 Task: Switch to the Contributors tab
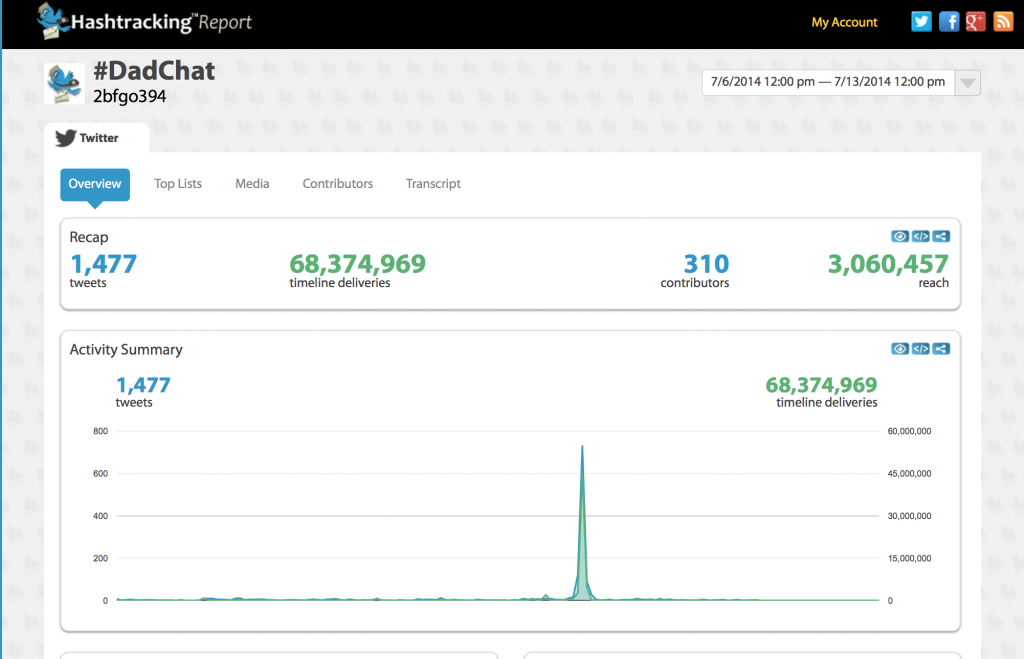tap(338, 184)
